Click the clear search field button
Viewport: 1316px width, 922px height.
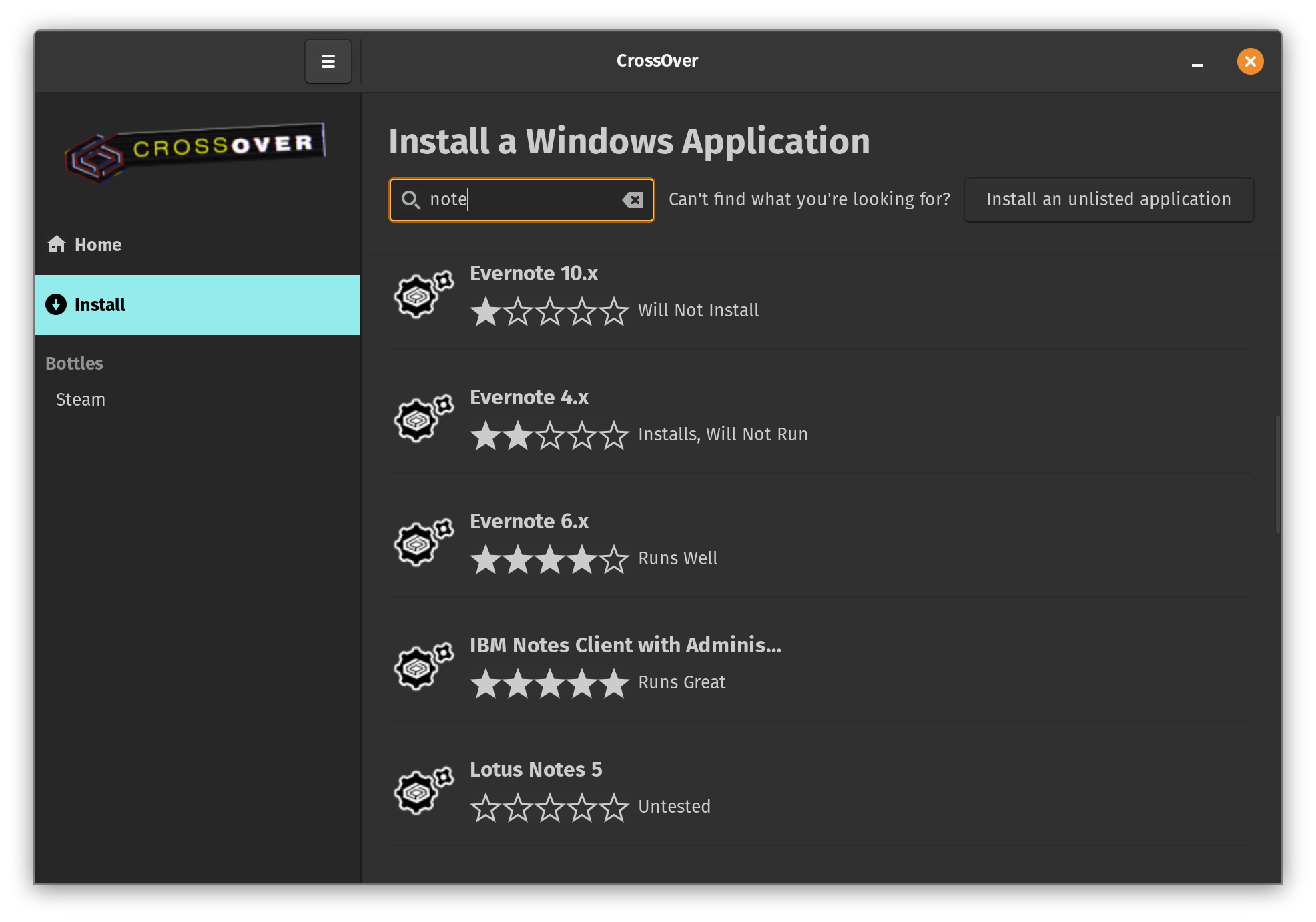point(633,200)
